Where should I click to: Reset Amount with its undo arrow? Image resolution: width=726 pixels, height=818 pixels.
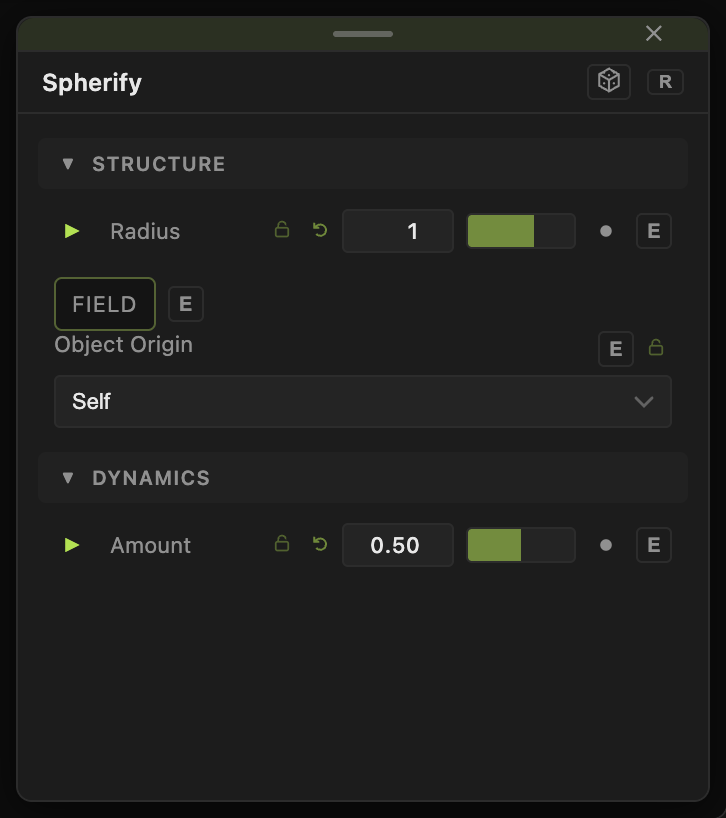coord(320,544)
